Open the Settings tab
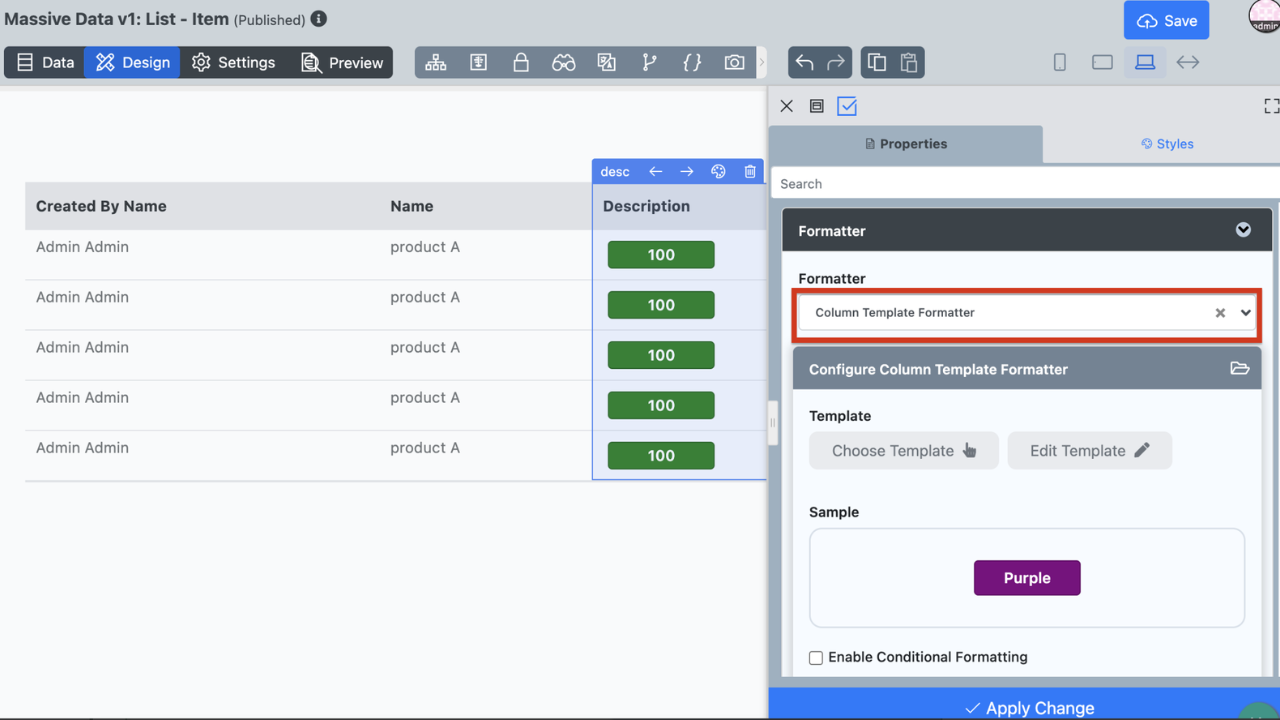The image size is (1280, 720). click(233, 62)
